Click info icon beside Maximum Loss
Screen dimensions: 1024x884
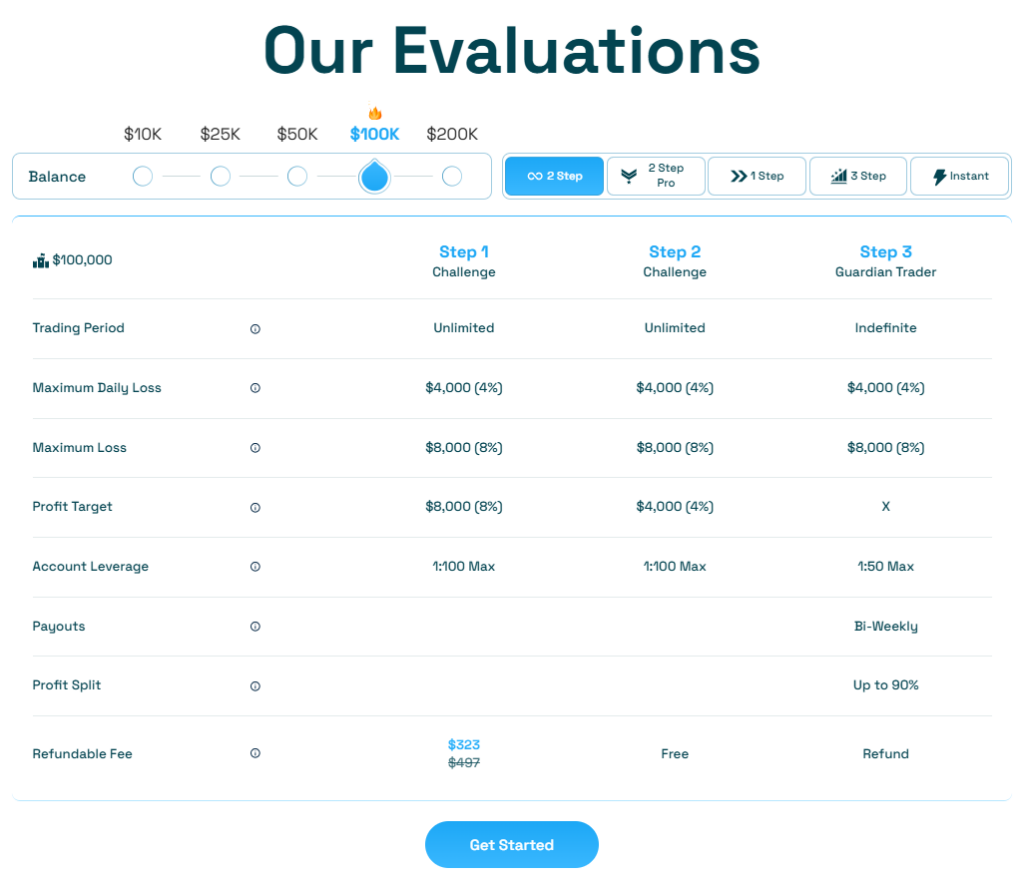255,448
